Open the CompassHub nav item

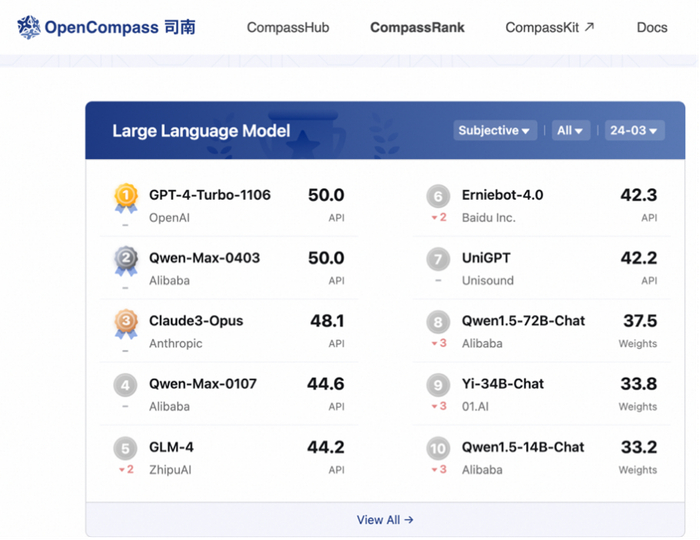pos(288,27)
